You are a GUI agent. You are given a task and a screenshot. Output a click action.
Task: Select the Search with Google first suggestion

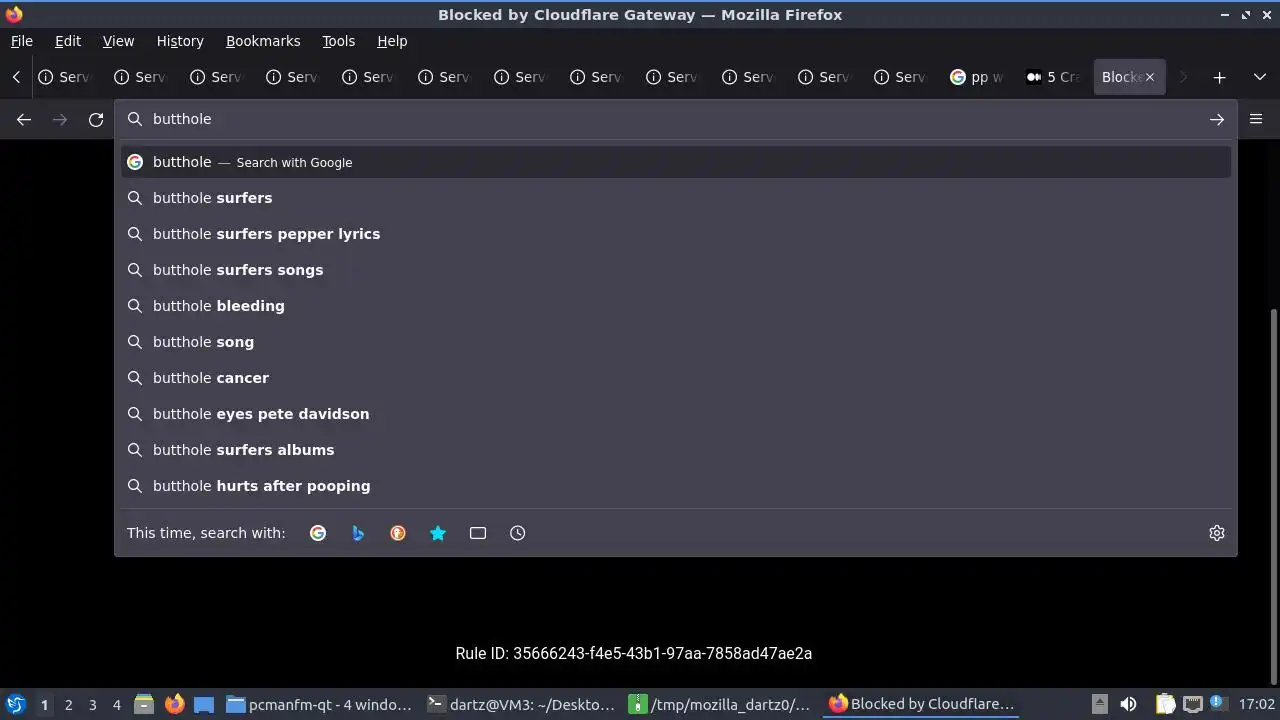pyautogui.click(x=676, y=162)
